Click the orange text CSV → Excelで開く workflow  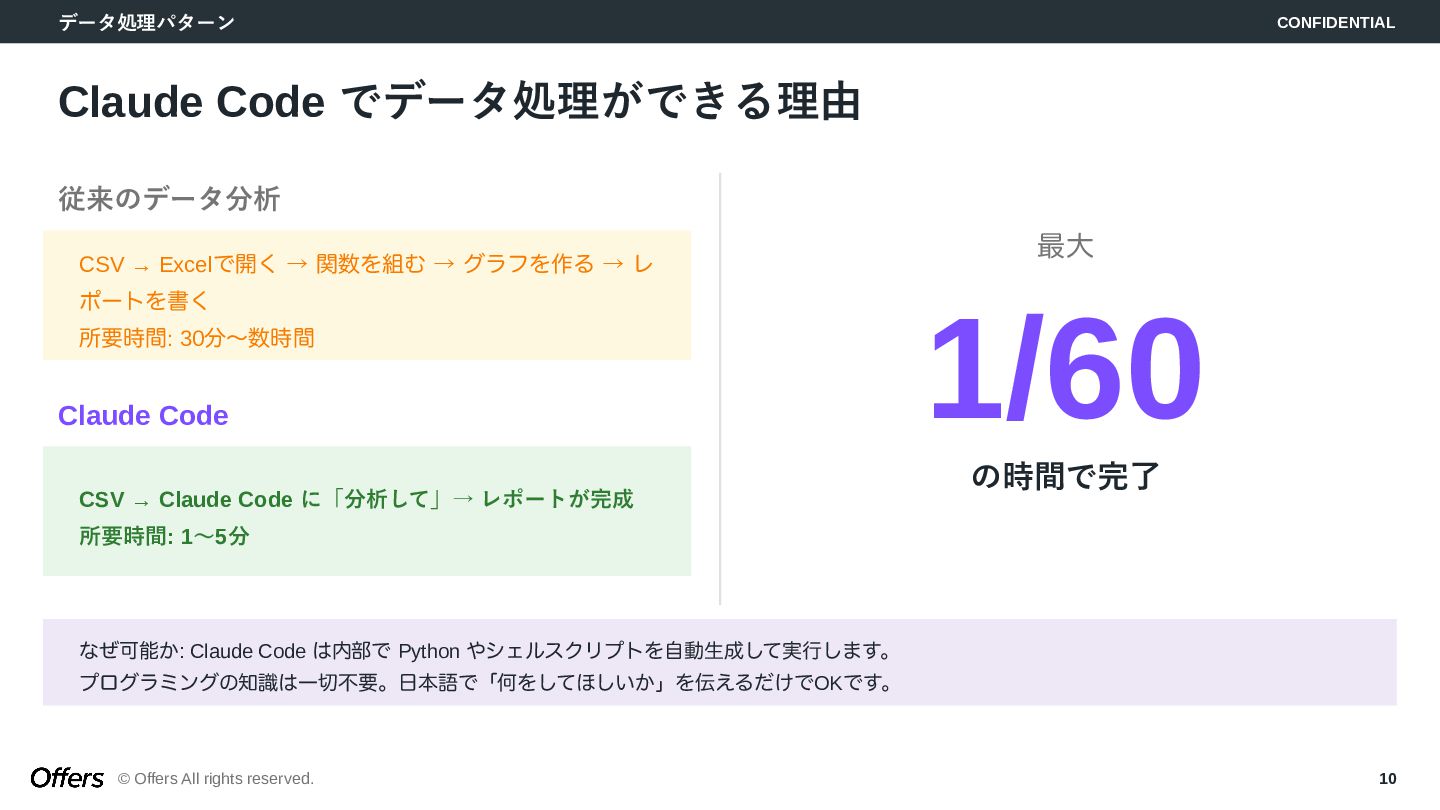tap(366, 282)
